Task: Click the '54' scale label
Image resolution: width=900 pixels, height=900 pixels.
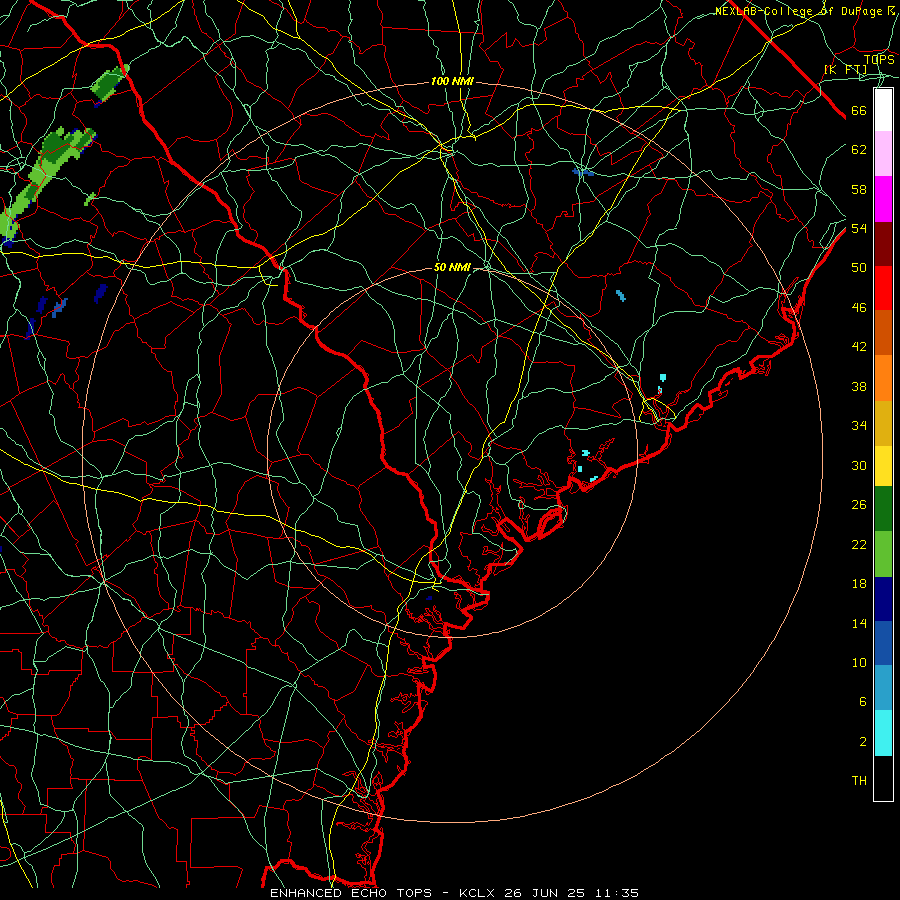Action: (x=859, y=228)
